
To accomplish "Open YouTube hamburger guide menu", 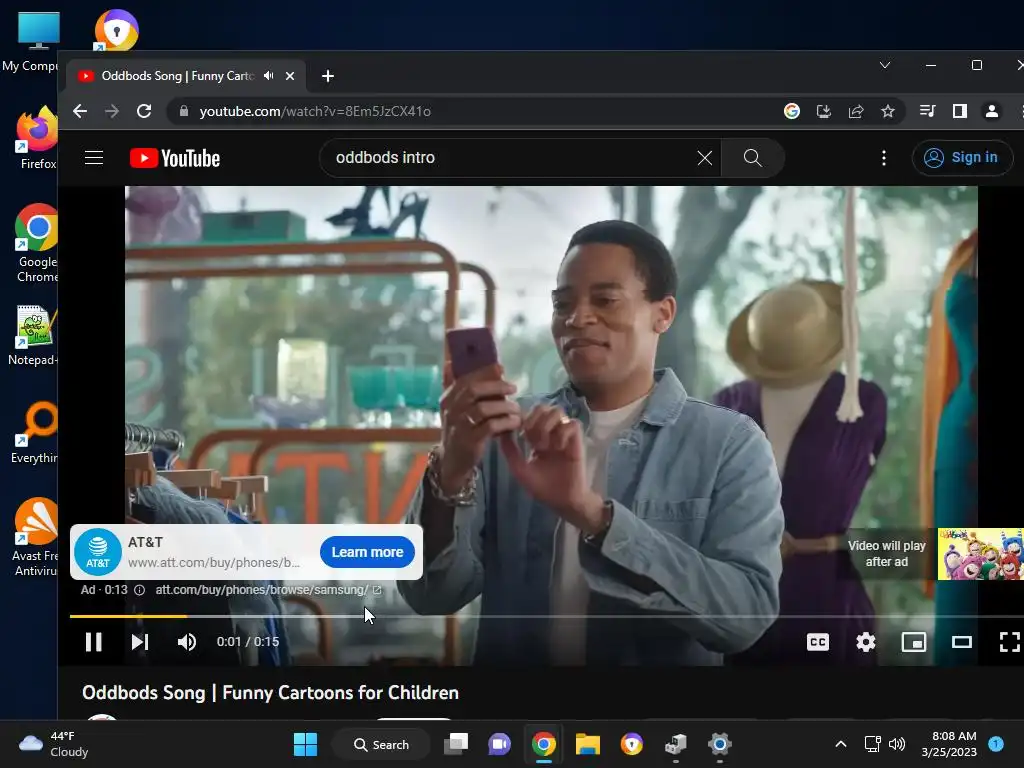I will pyautogui.click(x=94, y=157).
